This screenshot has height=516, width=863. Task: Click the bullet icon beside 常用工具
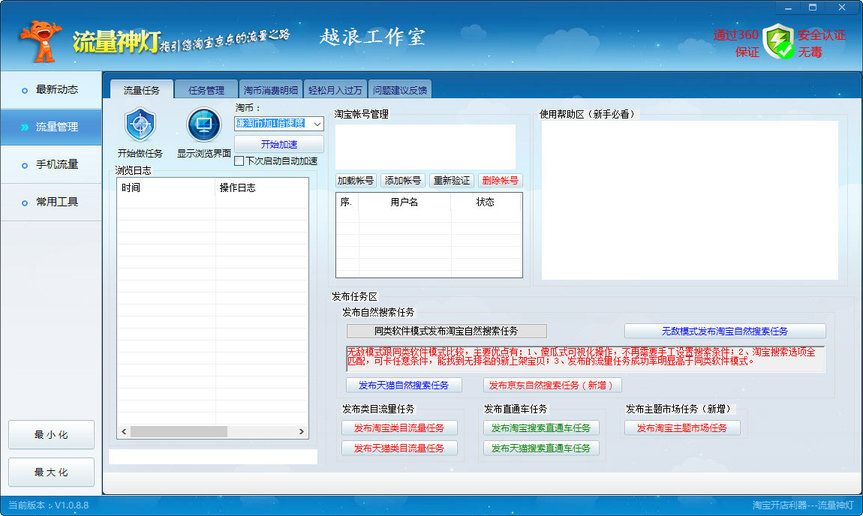(x=23, y=202)
